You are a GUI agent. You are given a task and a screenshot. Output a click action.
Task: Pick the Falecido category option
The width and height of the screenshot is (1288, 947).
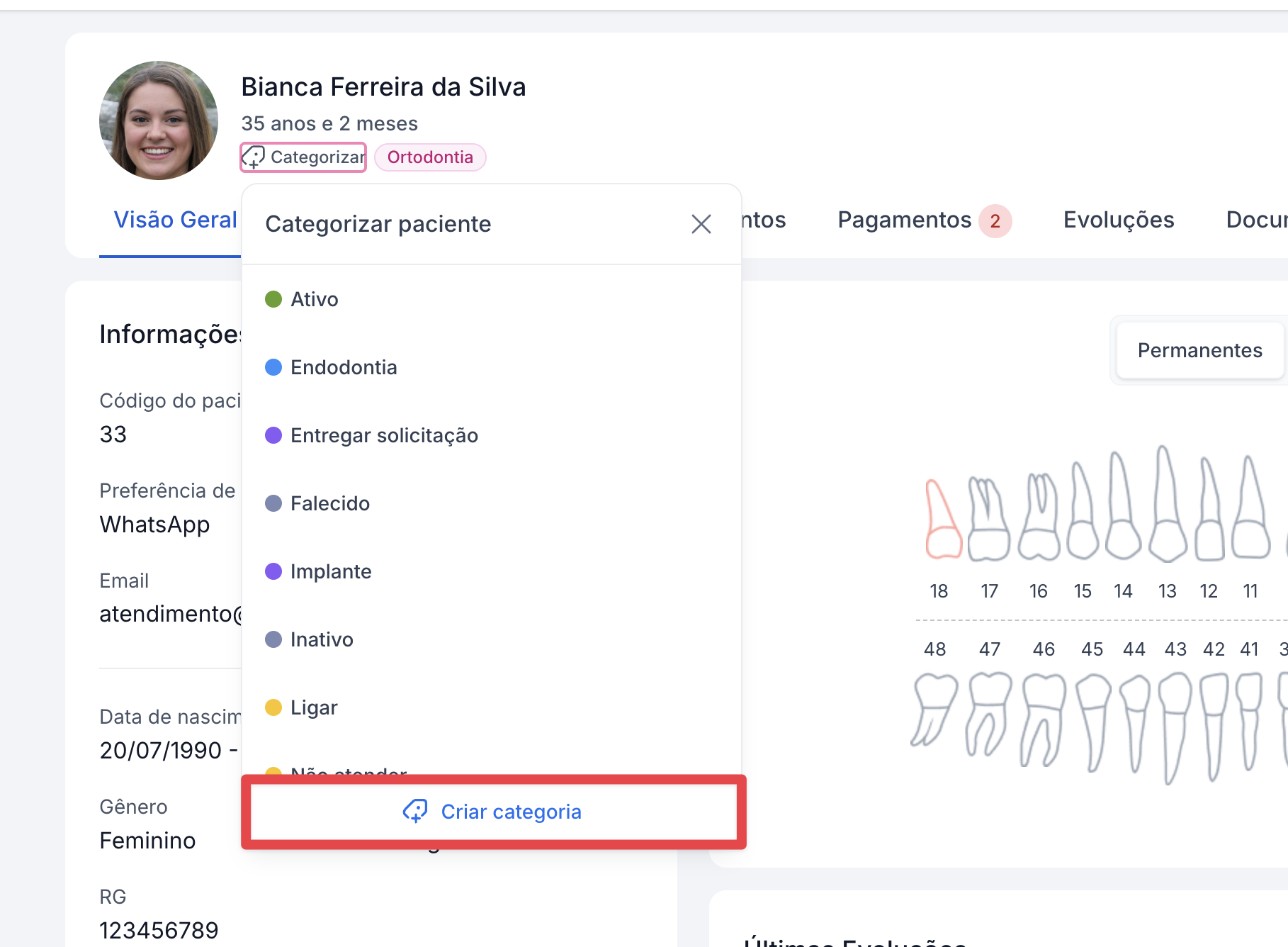[x=330, y=503]
